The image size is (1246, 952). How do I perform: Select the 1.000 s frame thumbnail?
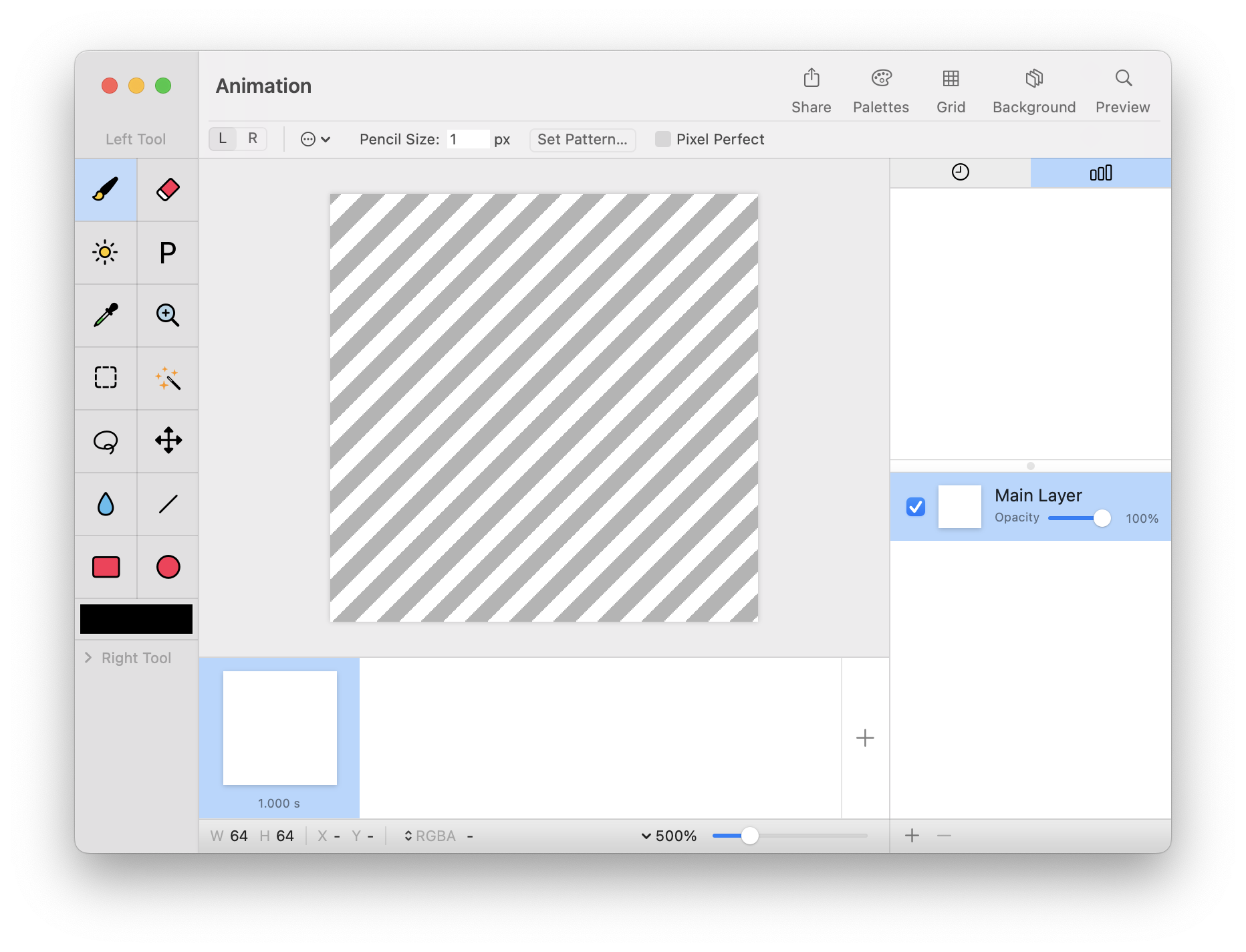coord(279,728)
